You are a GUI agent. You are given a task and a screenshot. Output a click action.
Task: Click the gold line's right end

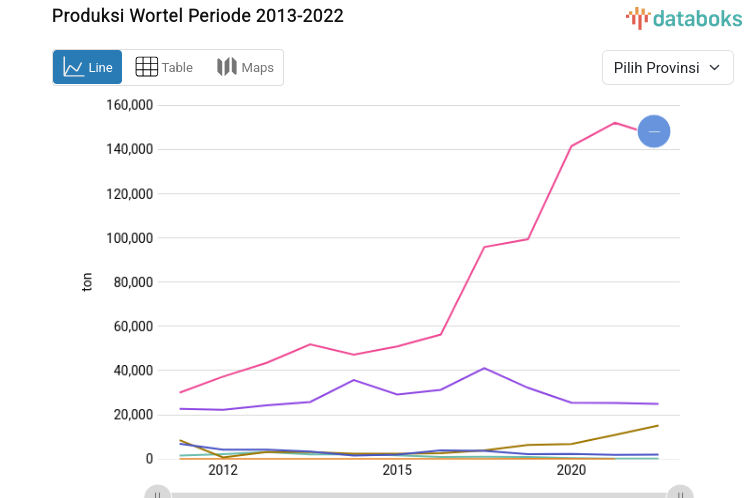tap(657, 426)
